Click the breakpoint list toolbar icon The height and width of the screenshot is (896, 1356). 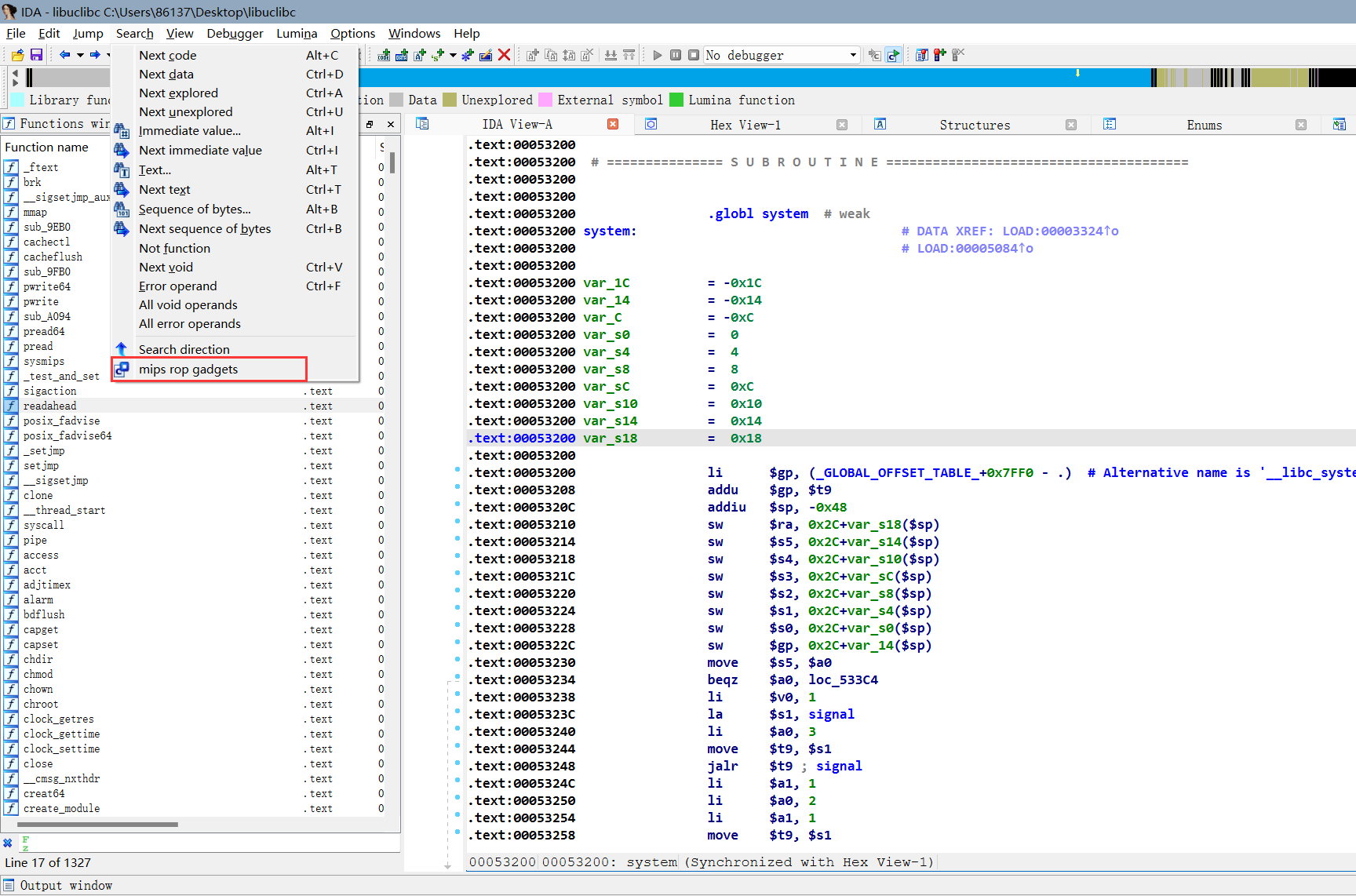[922, 55]
